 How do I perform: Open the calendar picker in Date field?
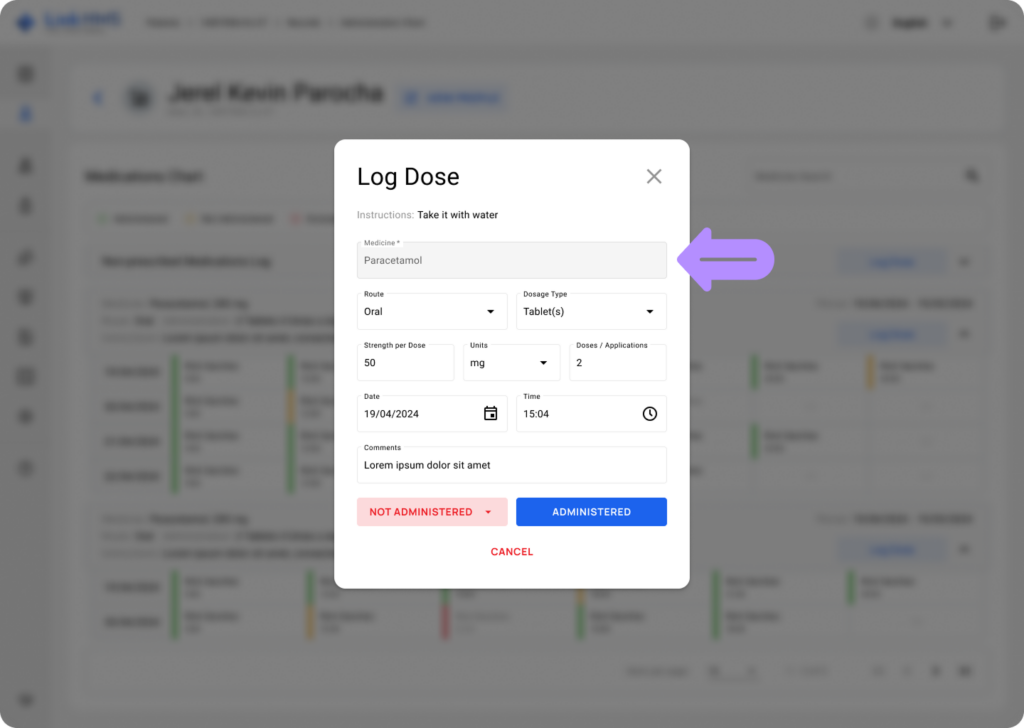(x=490, y=414)
